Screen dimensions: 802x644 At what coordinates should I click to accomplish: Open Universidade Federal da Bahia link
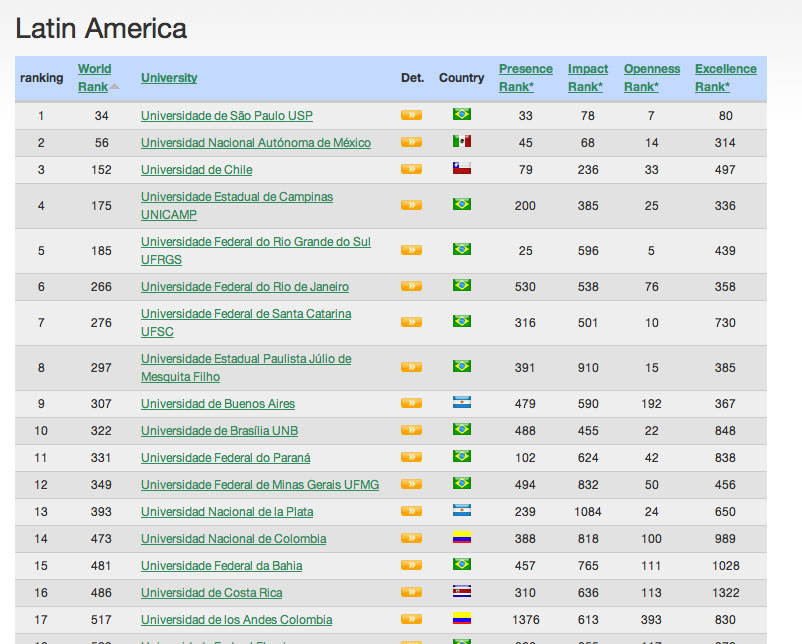221,566
